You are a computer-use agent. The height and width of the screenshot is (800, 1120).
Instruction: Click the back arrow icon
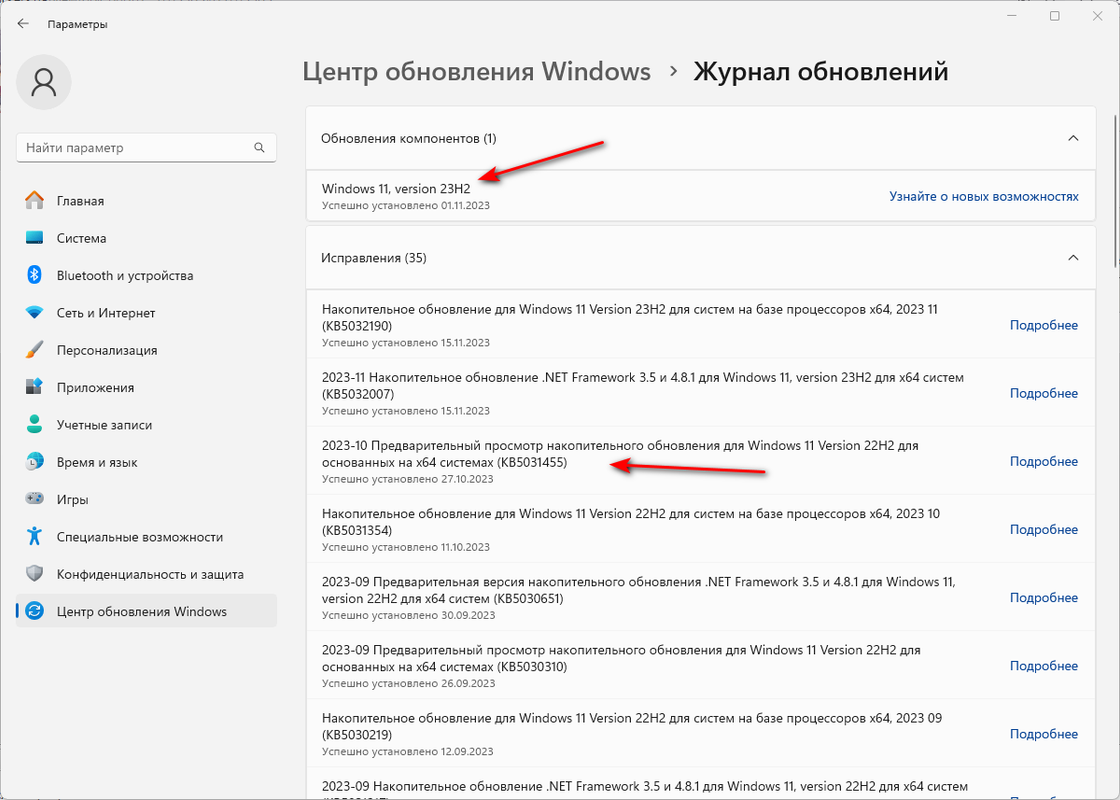23,24
